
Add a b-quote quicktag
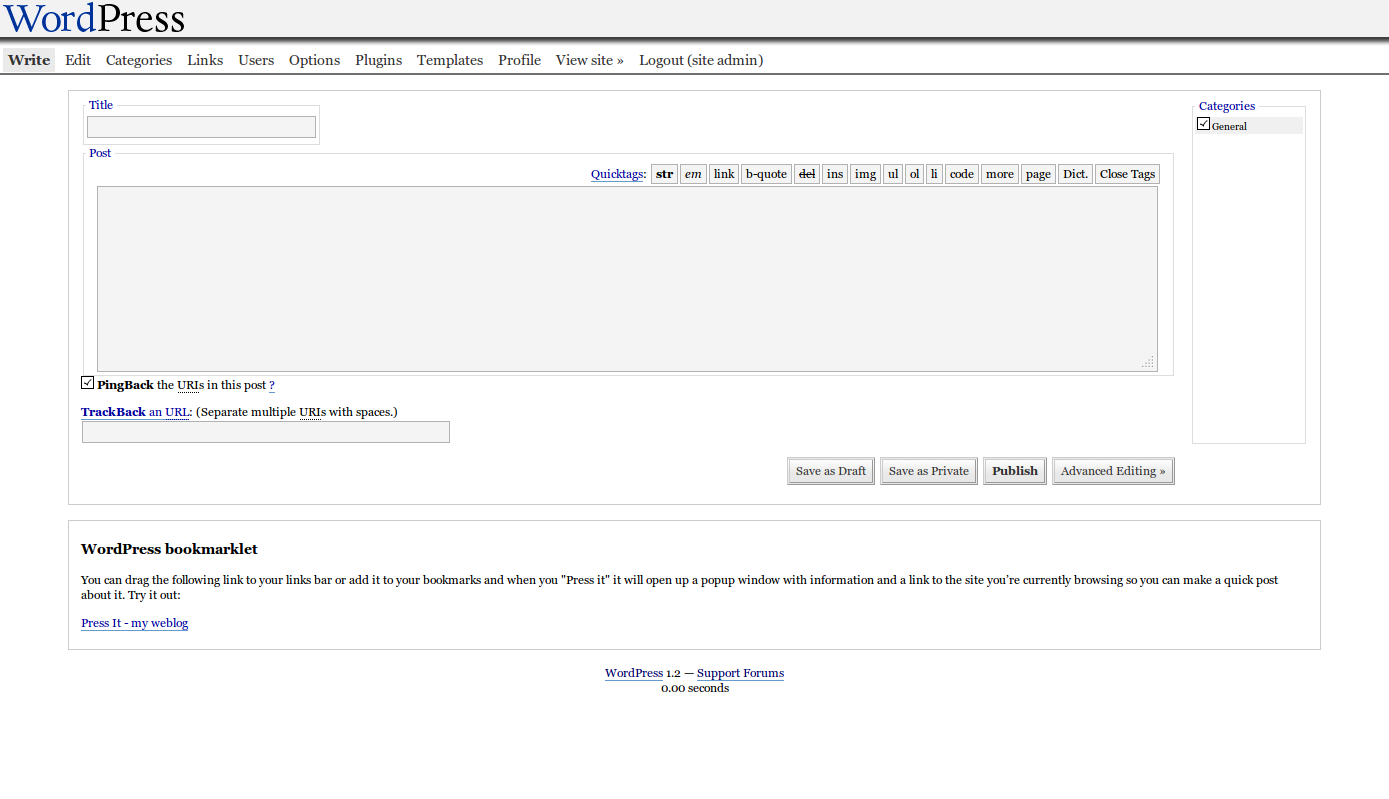pyautogui.click(x=766, y=174)
